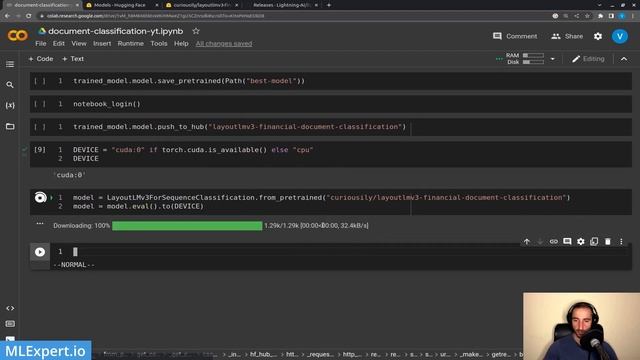Bookmark this page star icon
The height and width of the screenshot is (360, 640).
coord(587,16)
